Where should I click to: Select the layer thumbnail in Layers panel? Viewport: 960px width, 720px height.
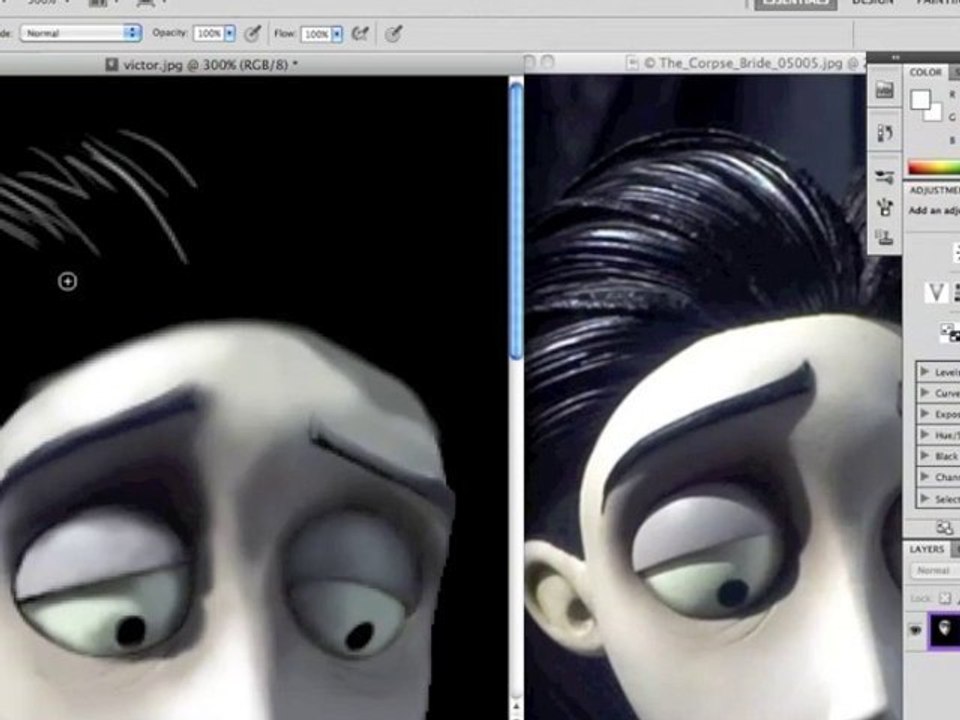click(945, 630)
